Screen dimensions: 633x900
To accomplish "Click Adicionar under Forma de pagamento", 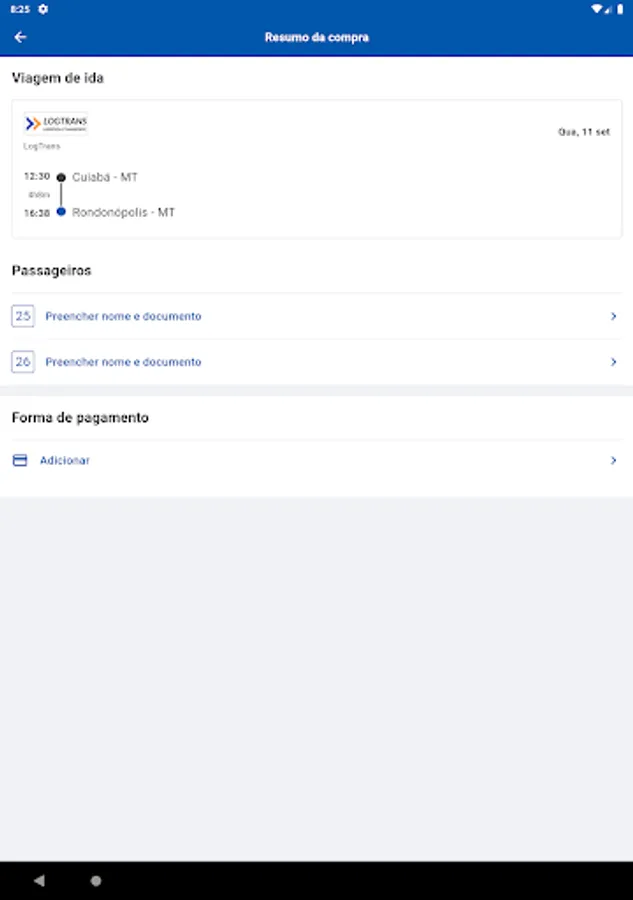I will click(x=64, y=460).
